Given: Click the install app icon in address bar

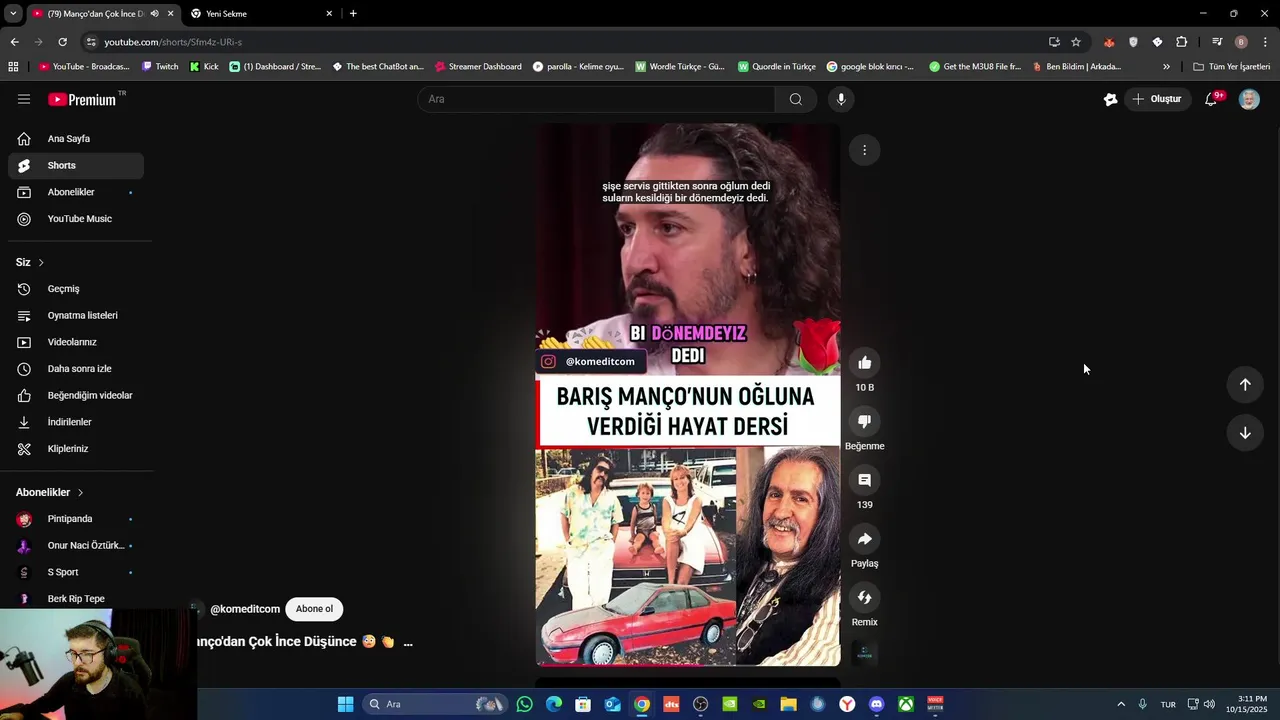Looking at the screenshot, I should click(x=1054, y=42).
